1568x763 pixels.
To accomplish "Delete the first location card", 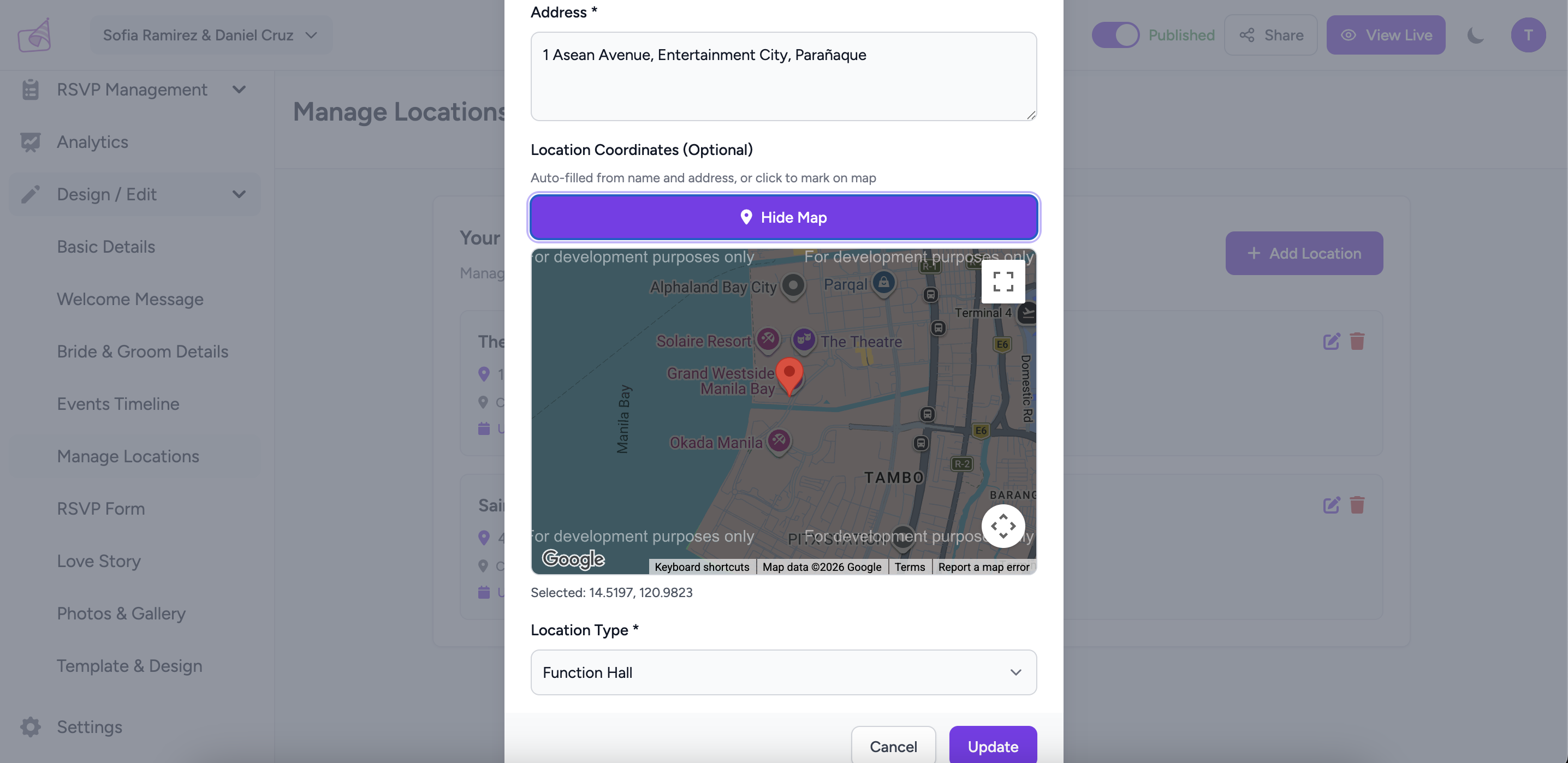I will tap(1357, 341).
